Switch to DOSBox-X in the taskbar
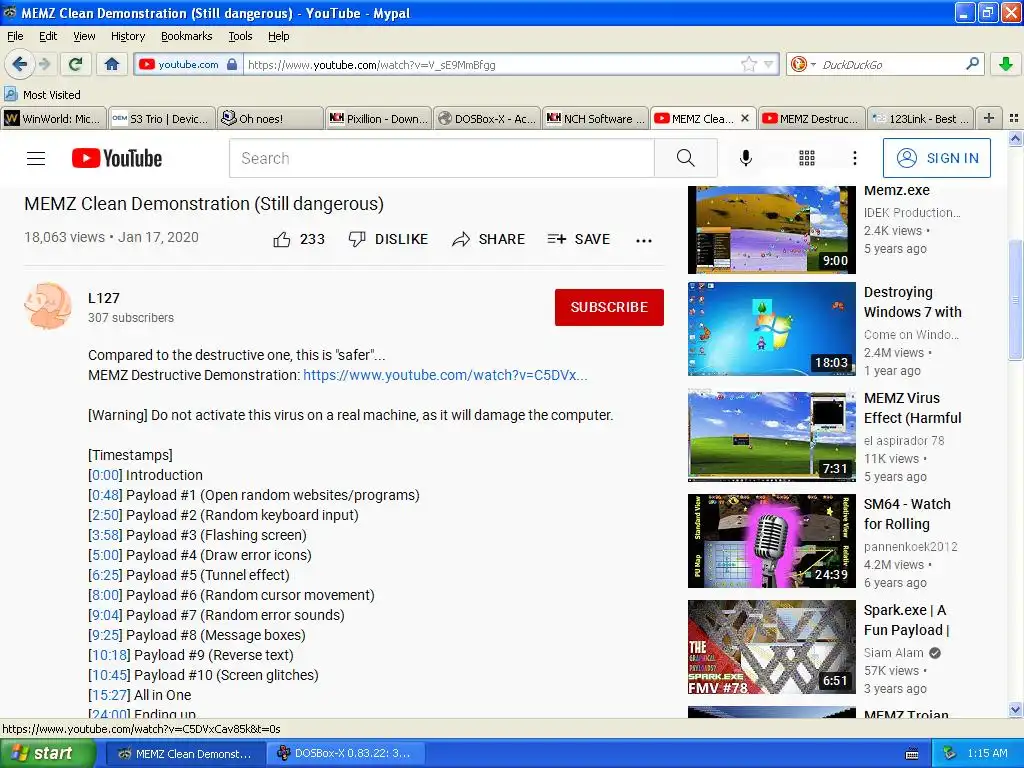 346,754
